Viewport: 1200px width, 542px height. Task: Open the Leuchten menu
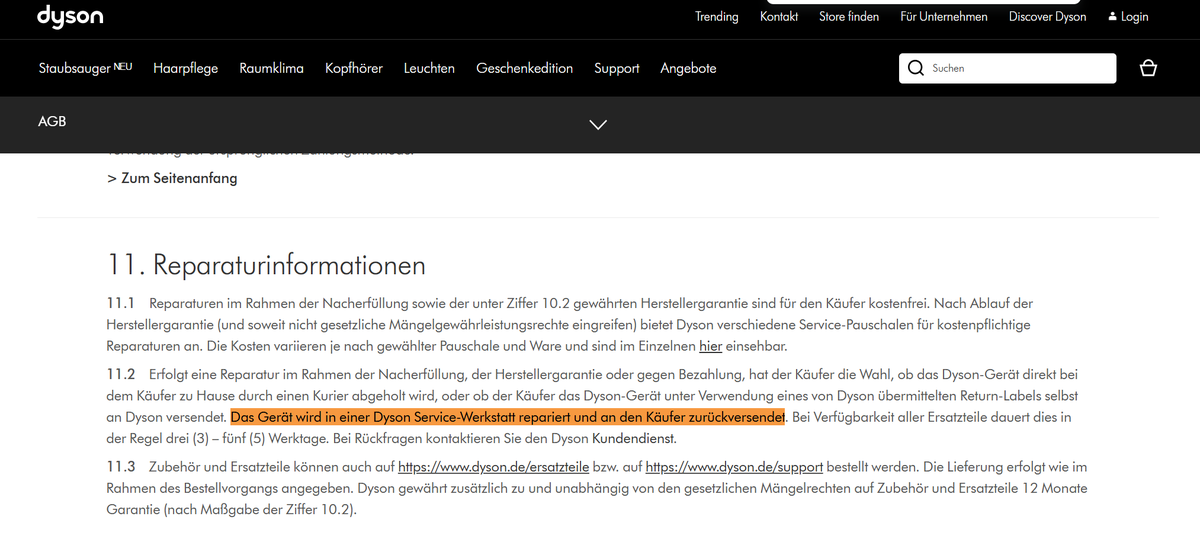(429, 68)
